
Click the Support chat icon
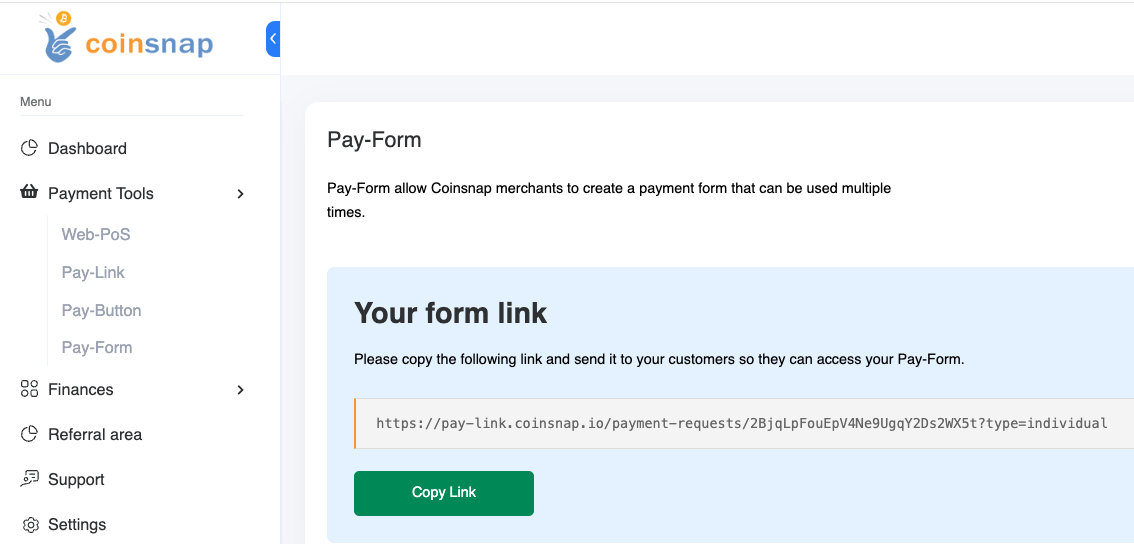(29, 479)
